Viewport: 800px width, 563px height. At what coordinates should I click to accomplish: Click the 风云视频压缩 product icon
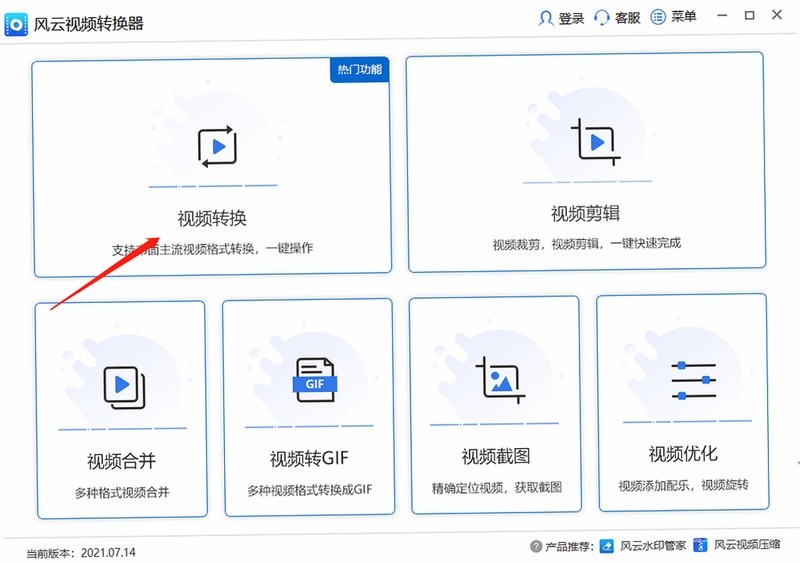click(x=701, y=545)
